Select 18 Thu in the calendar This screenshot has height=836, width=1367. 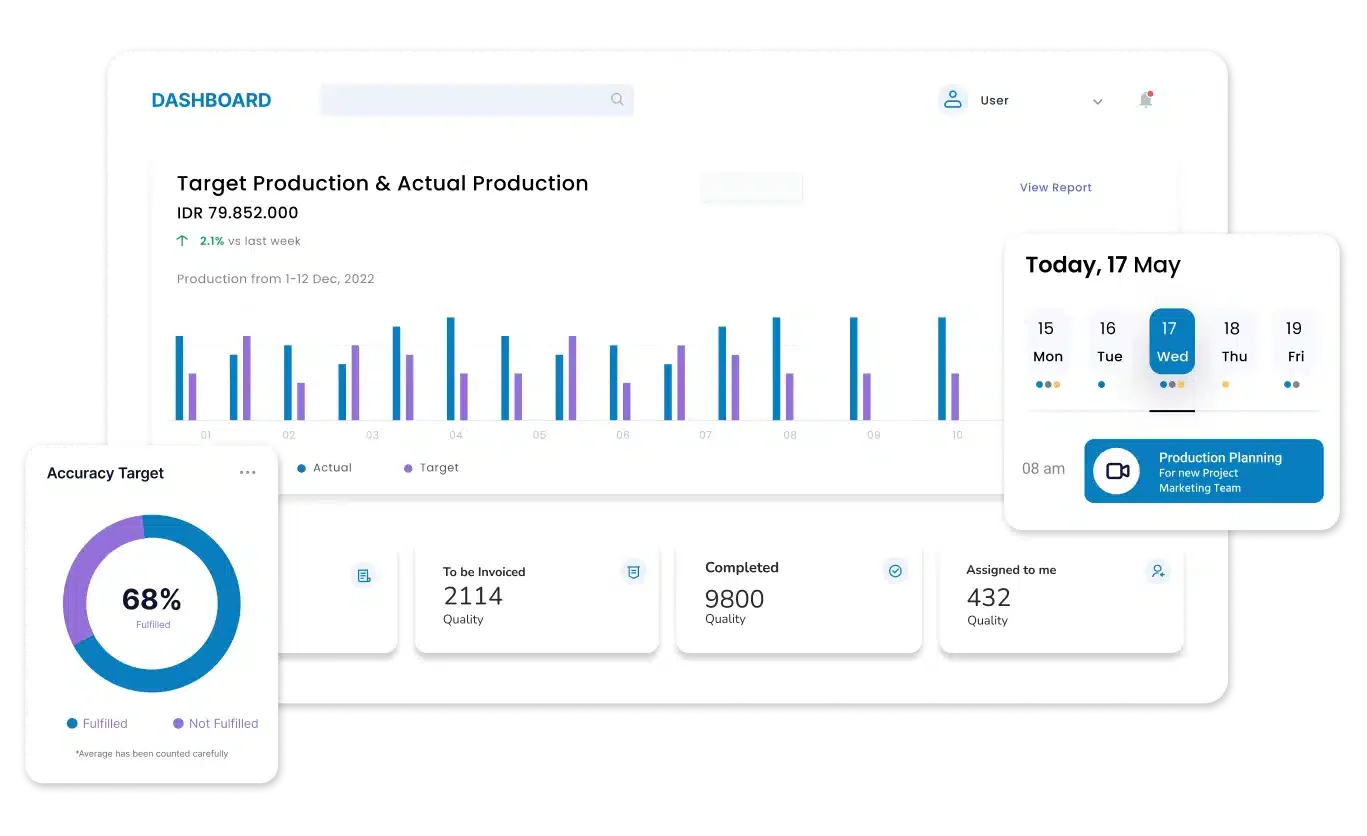[1233, 341]
